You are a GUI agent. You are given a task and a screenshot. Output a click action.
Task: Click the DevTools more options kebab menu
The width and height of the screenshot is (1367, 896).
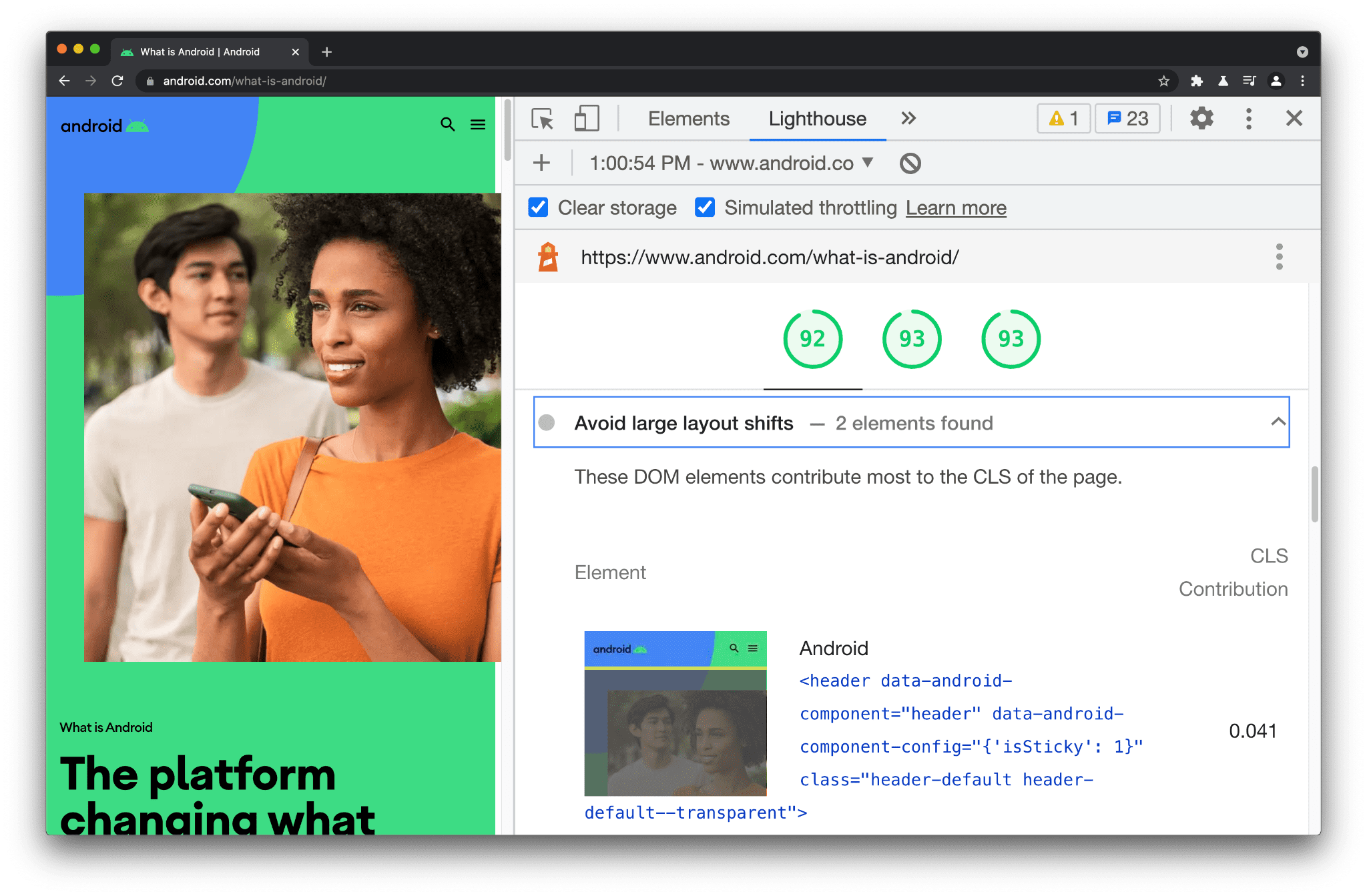click(1248, 119)
